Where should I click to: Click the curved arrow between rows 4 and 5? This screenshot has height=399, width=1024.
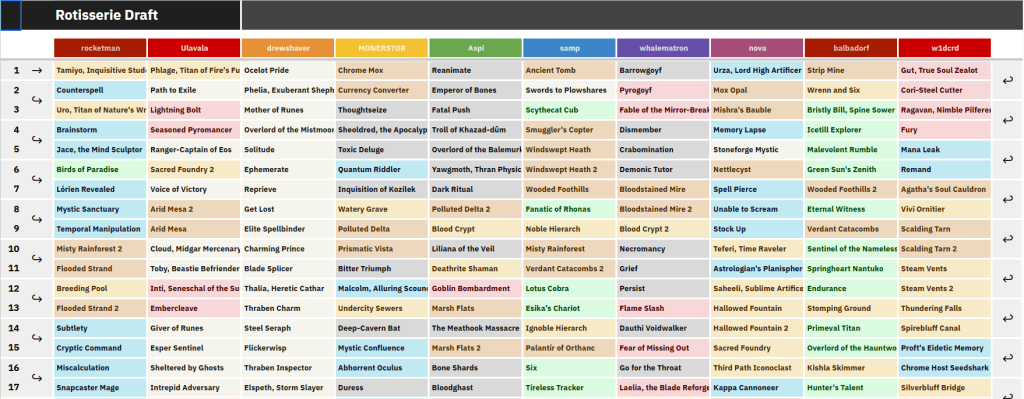tap(37, 140)
